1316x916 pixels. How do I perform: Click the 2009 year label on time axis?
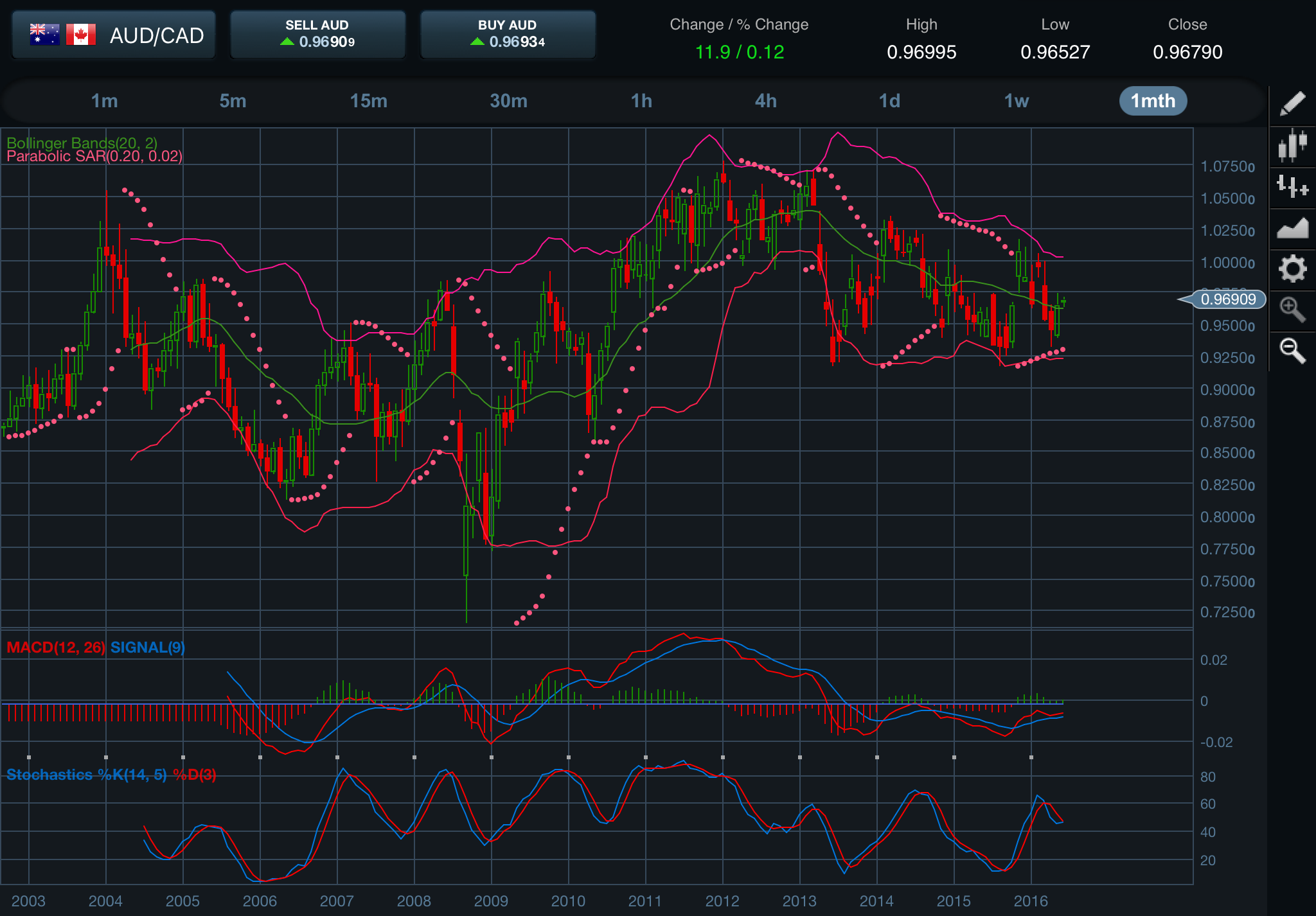tap(491, 901)
